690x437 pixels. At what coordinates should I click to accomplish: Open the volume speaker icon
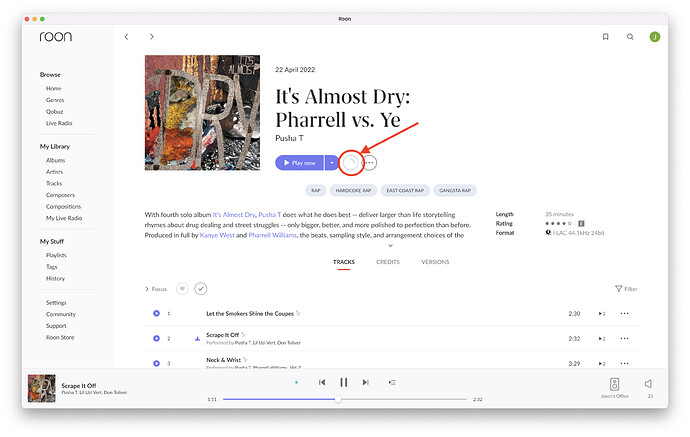pyautogui.click(x=649, y=384)
